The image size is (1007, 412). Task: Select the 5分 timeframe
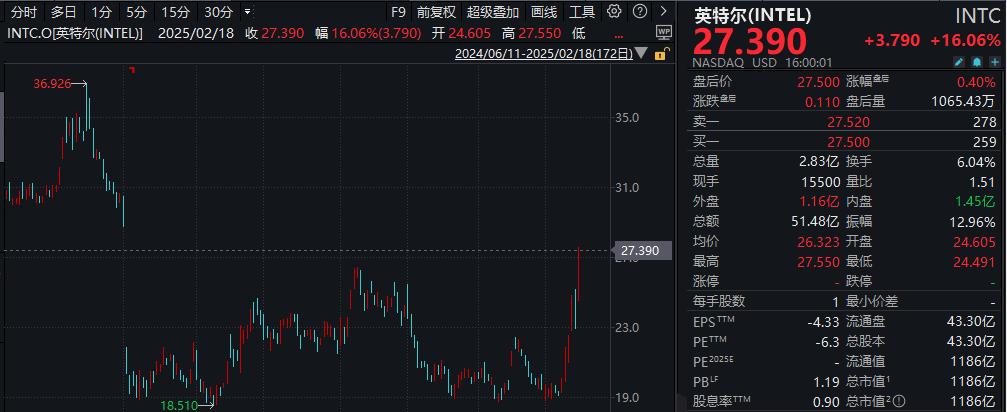tap(136, 12)
